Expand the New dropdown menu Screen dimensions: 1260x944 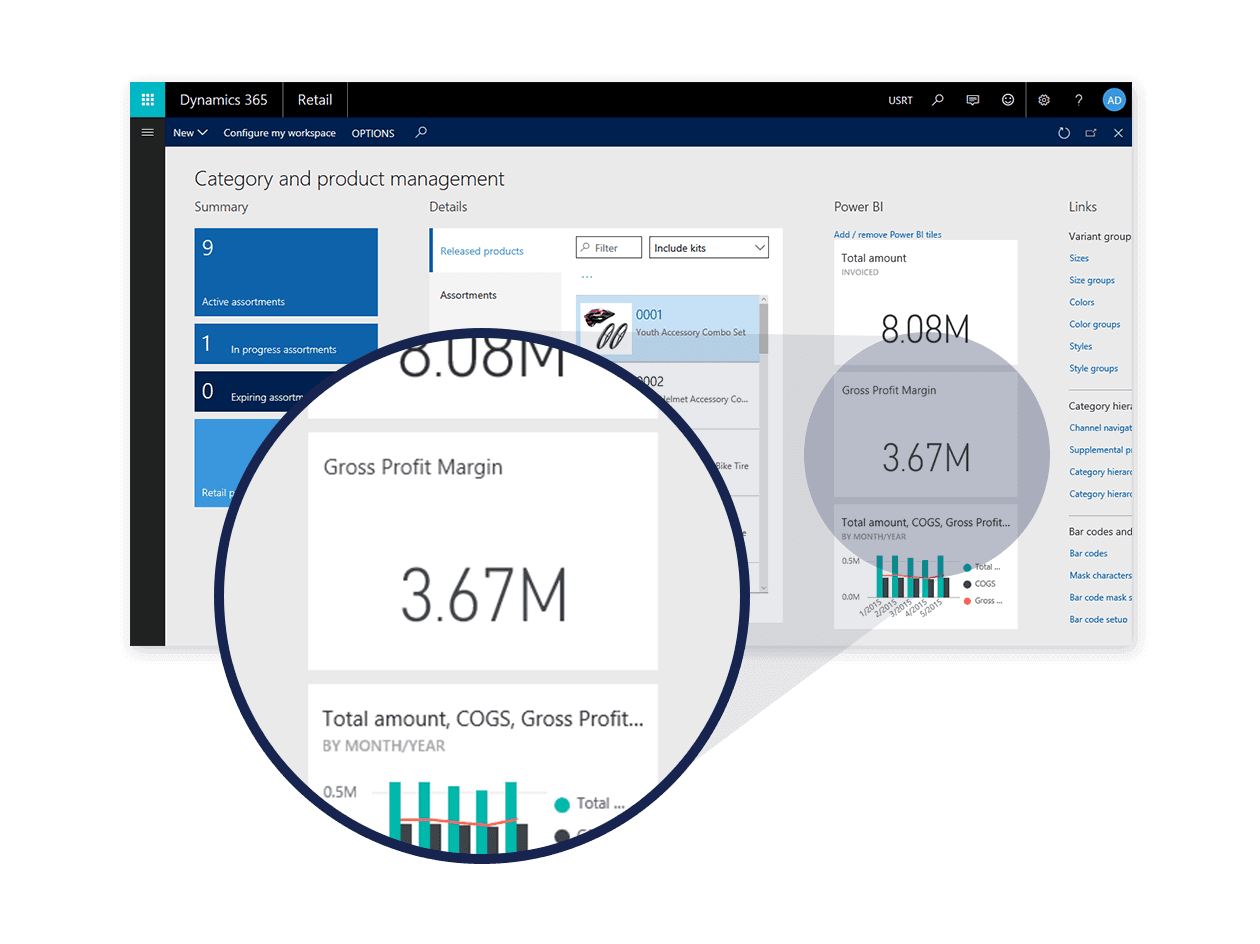[x=190, y=133]
